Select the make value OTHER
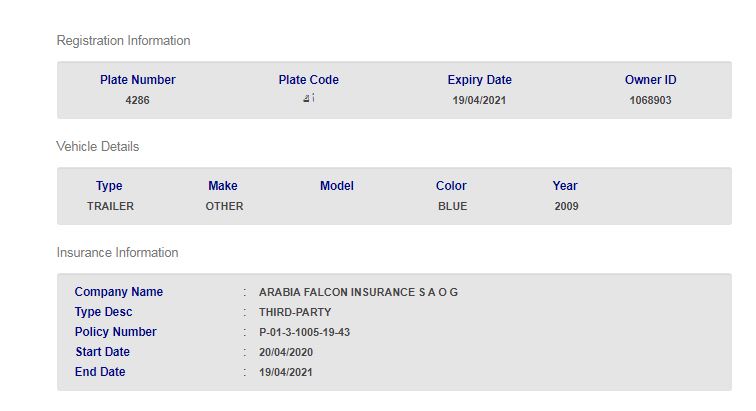 [224, 207]
